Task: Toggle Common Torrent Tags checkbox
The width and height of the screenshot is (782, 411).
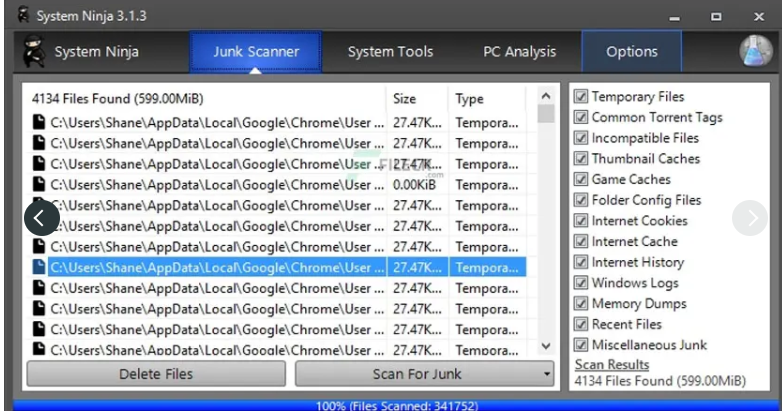Action: pos(581,117)
